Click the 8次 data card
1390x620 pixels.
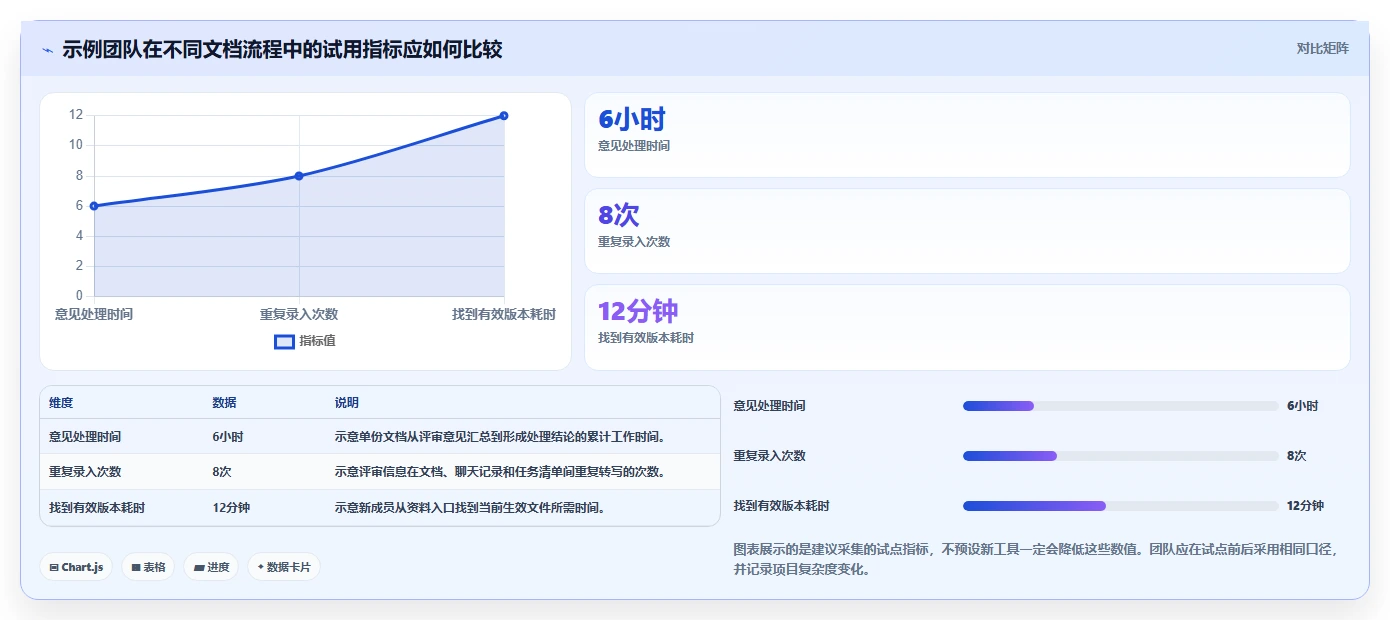[x=967, y=231]
